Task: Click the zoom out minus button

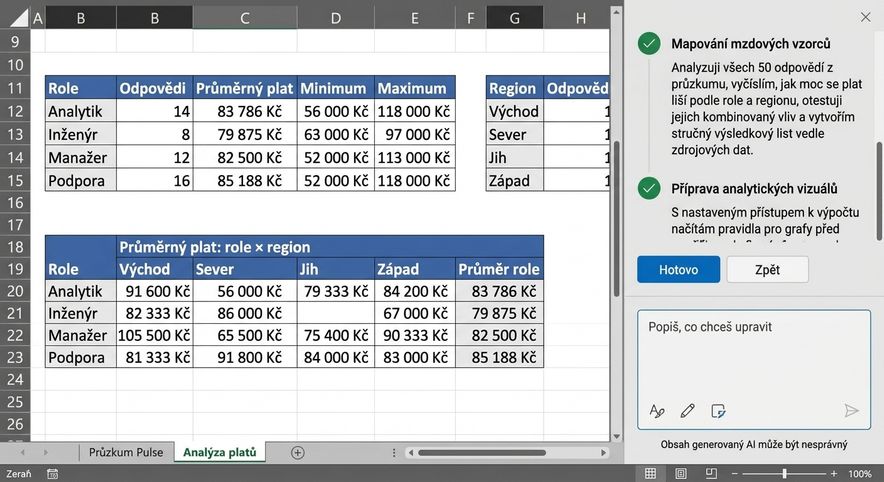Action: click(x=734, y=474)
